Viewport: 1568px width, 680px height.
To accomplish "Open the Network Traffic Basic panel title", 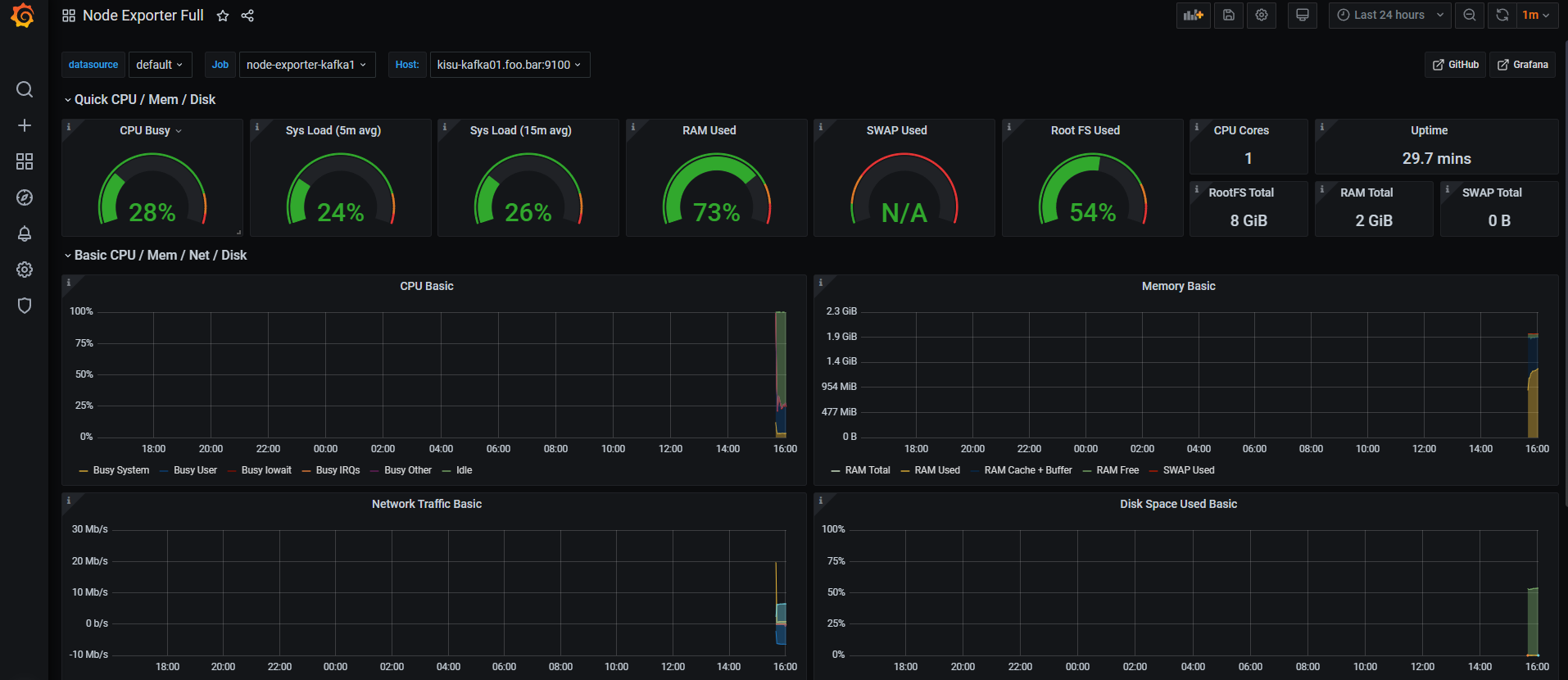I will (x=427, y=504).
